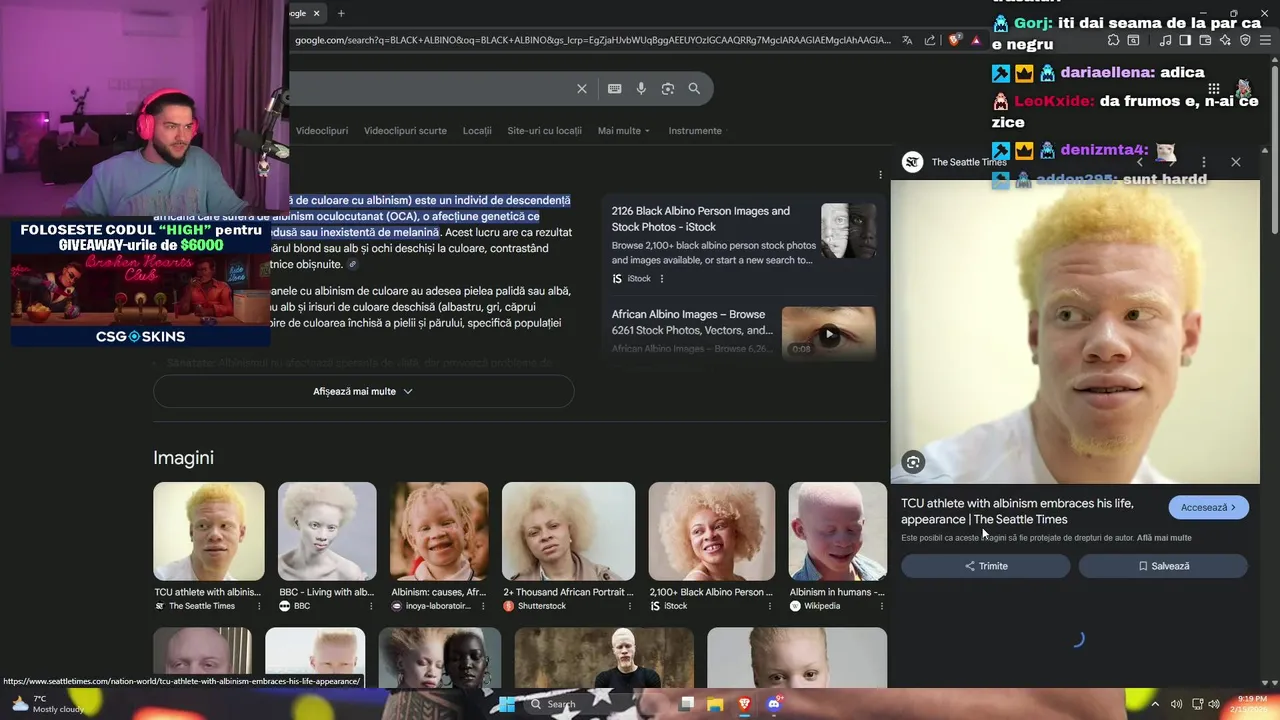Show hidden system tray icons chevron

click(1157, 704)
